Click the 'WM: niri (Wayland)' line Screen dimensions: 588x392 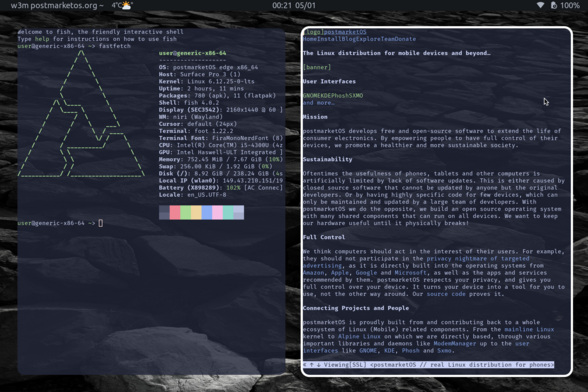click(191, 117)
